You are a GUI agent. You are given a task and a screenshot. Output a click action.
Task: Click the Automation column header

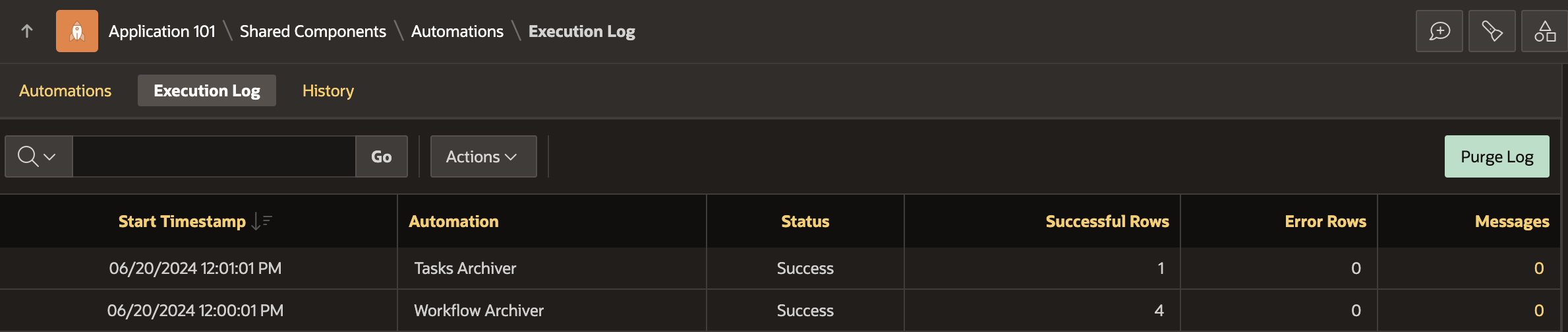(453, 222)
